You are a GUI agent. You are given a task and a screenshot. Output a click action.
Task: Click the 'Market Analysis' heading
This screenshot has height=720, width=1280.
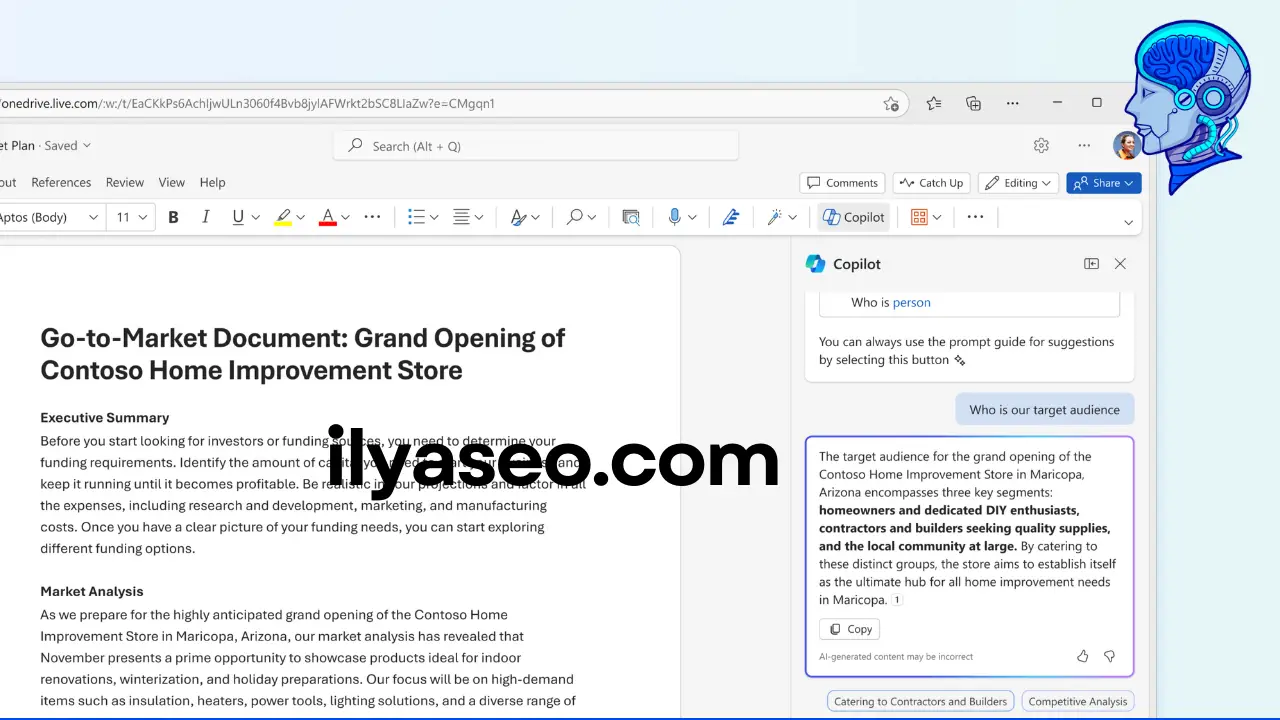[92, 592]
